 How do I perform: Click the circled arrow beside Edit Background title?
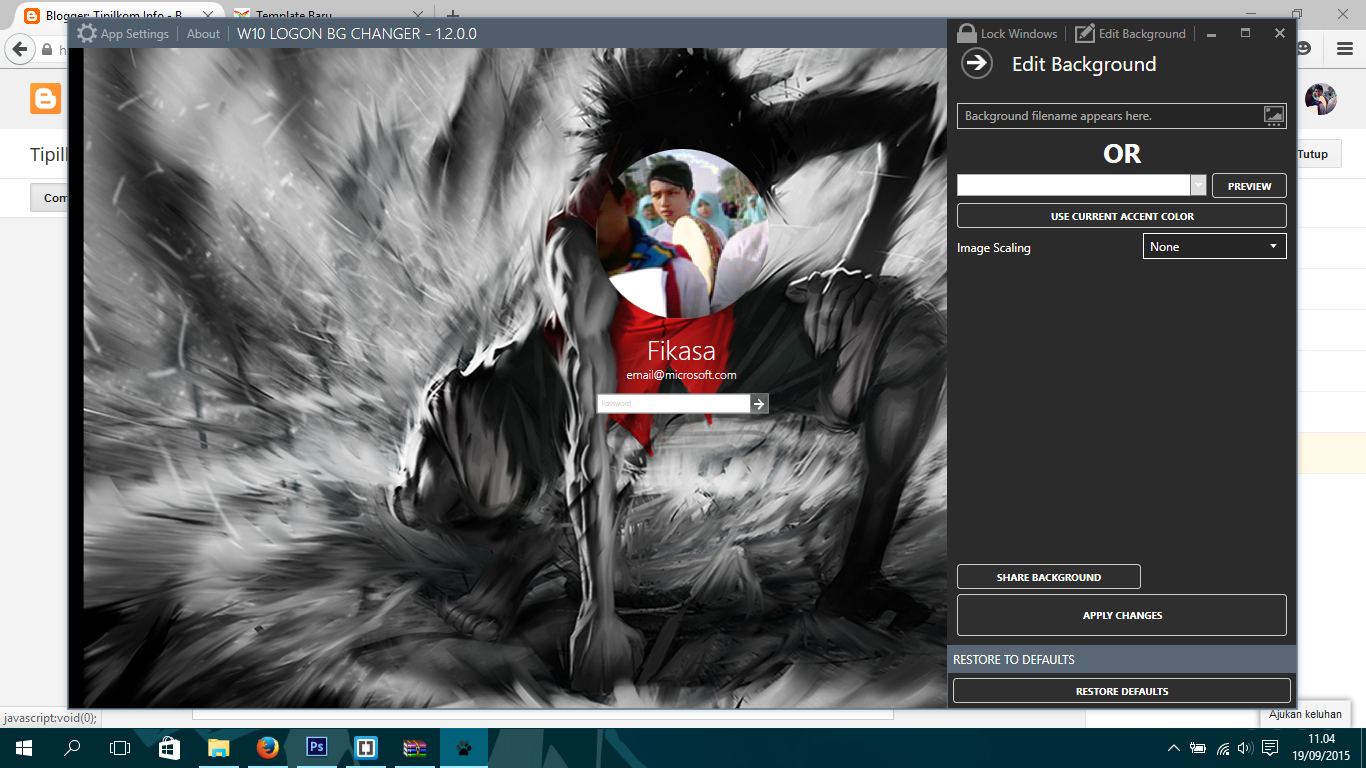tap(977, 64)
